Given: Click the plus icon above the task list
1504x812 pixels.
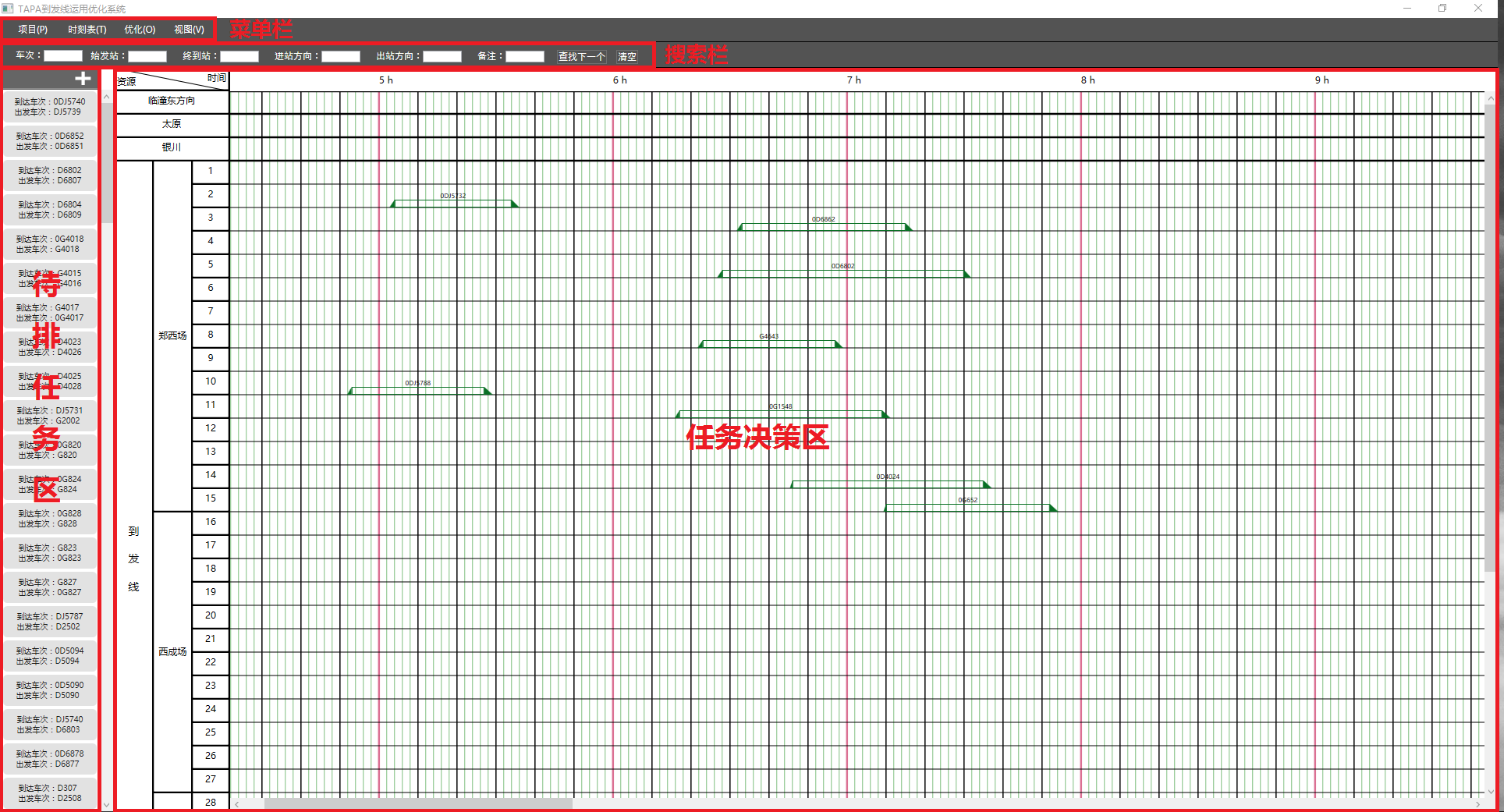Looking at the screenshot, I should click(x=83, y=79).
